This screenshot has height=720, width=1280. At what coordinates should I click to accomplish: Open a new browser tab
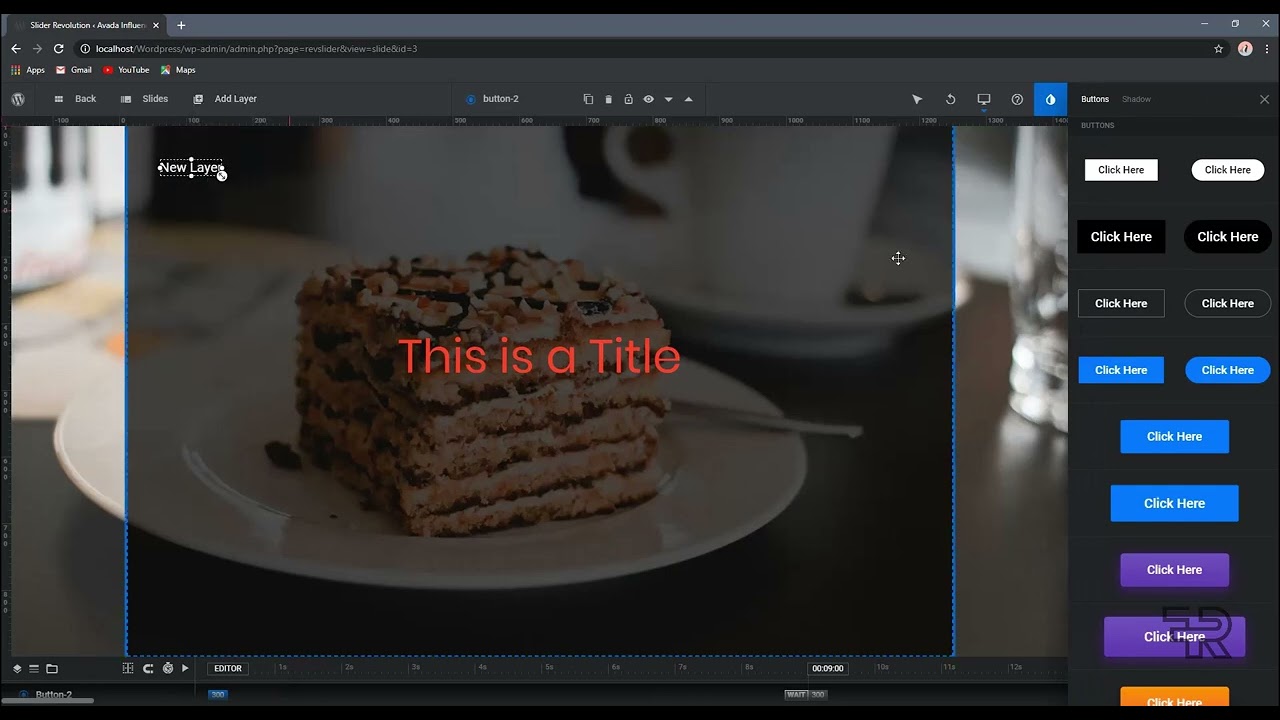[x=181, y=25]
